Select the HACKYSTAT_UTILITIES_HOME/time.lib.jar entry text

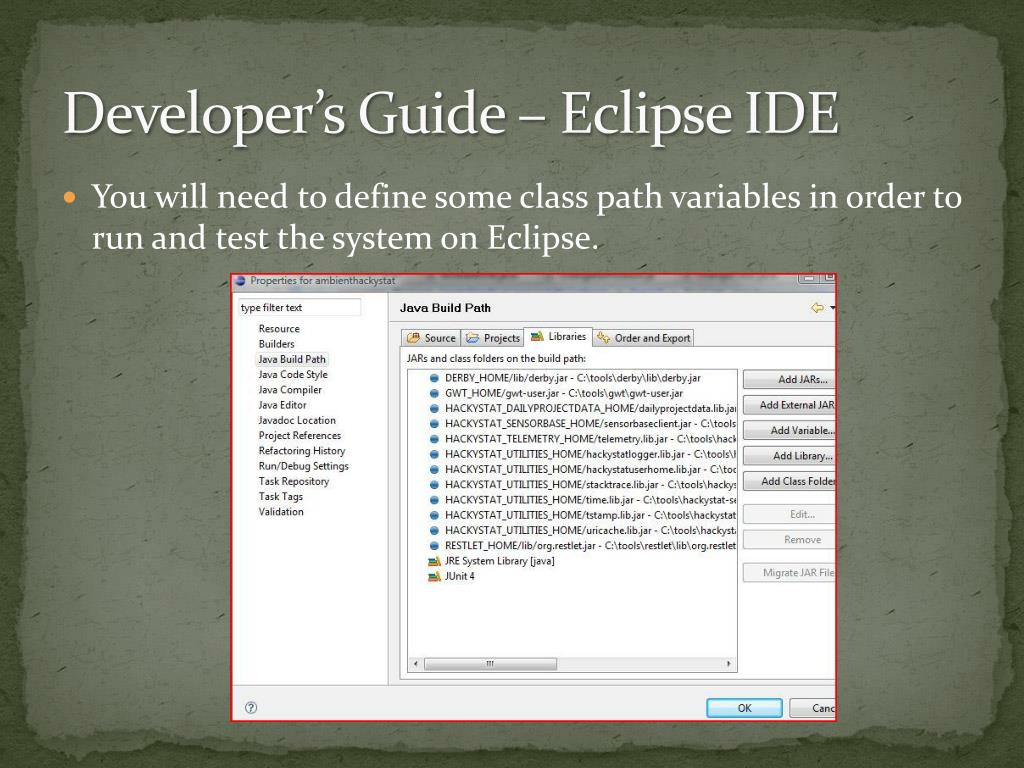click(590, 500)
